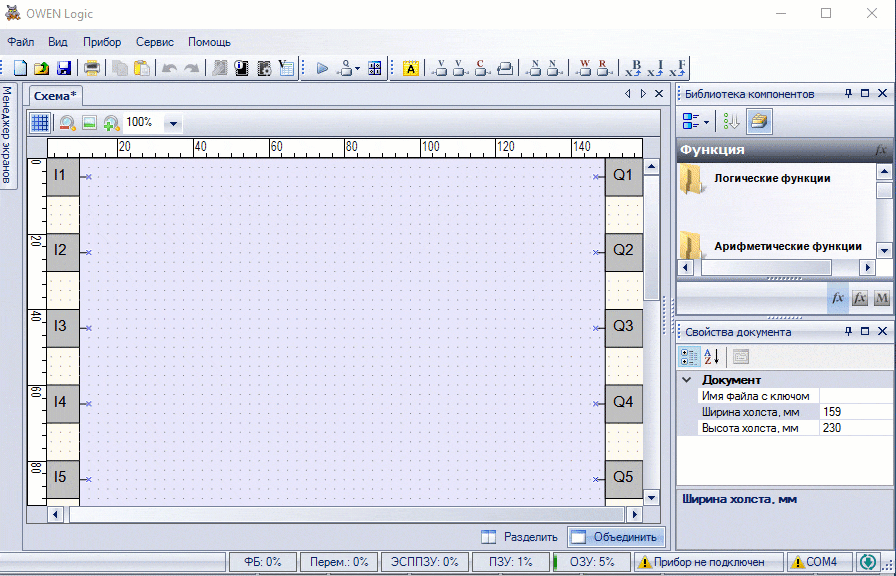896x576 pixels.
Task: Click the zoom out magnifier icon
Action: pos(67,123)
